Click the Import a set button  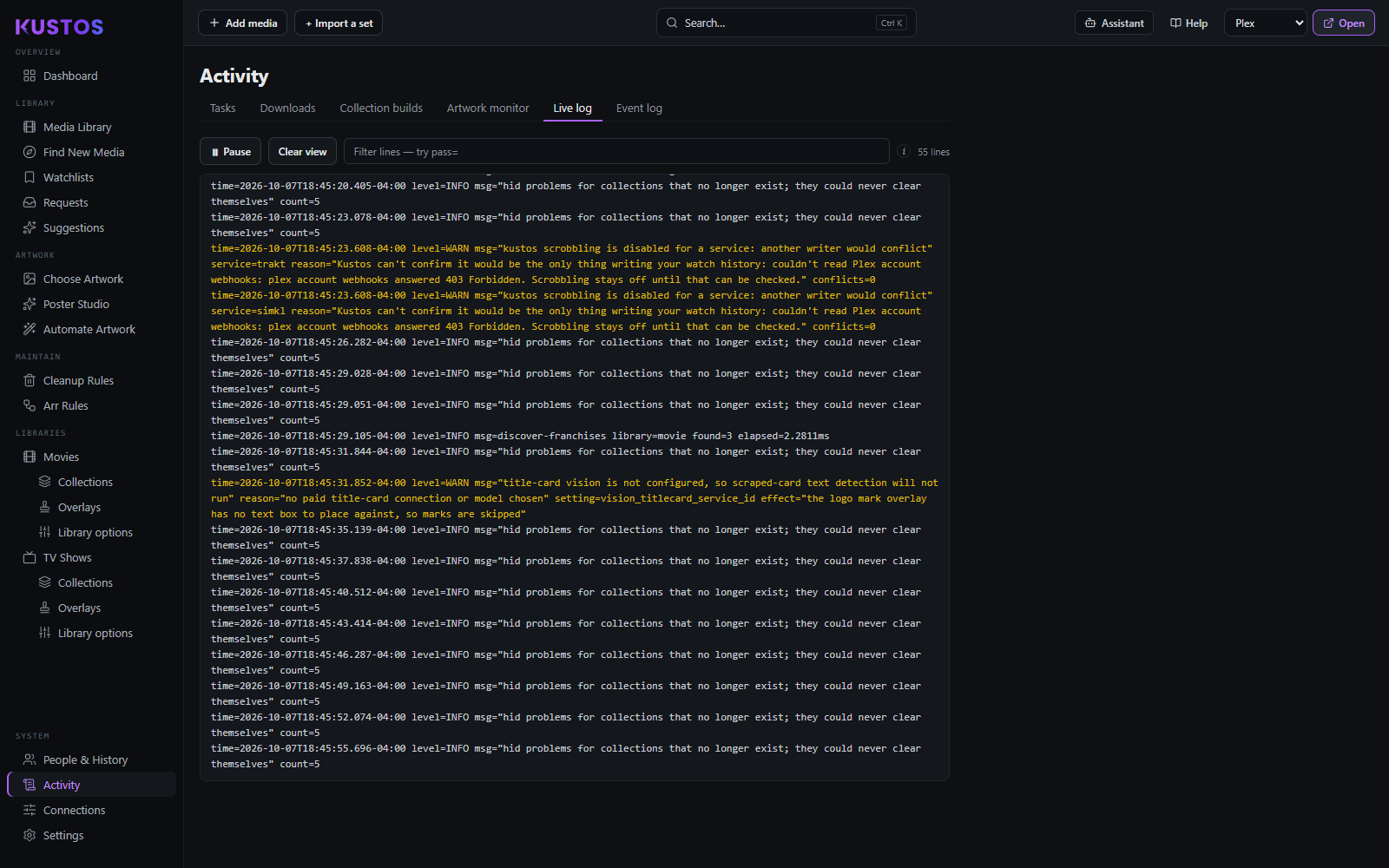pos(339,23)
